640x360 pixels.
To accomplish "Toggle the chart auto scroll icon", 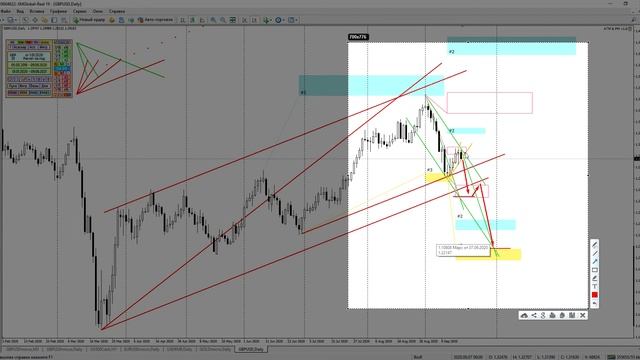I will [244, 20].
